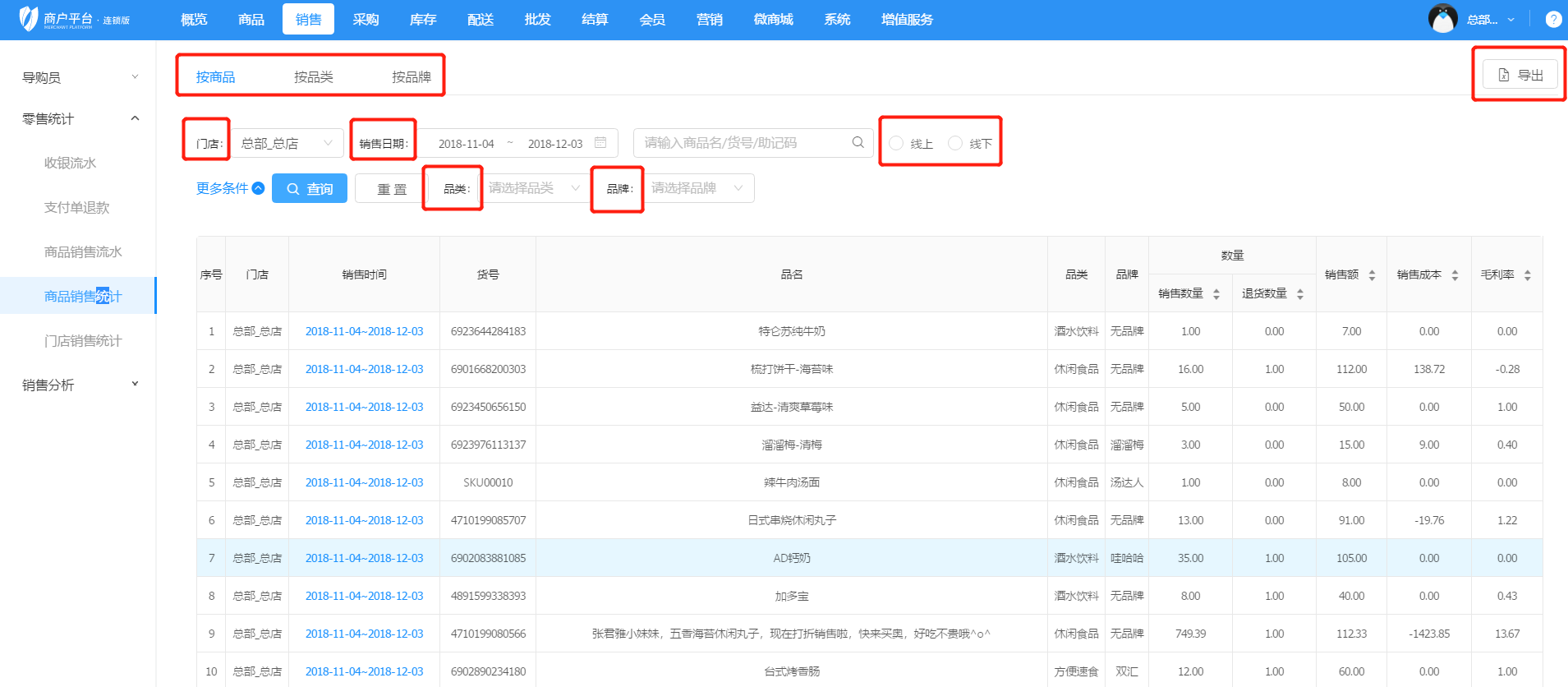Sort by 销售额 column arrows

1372,275
